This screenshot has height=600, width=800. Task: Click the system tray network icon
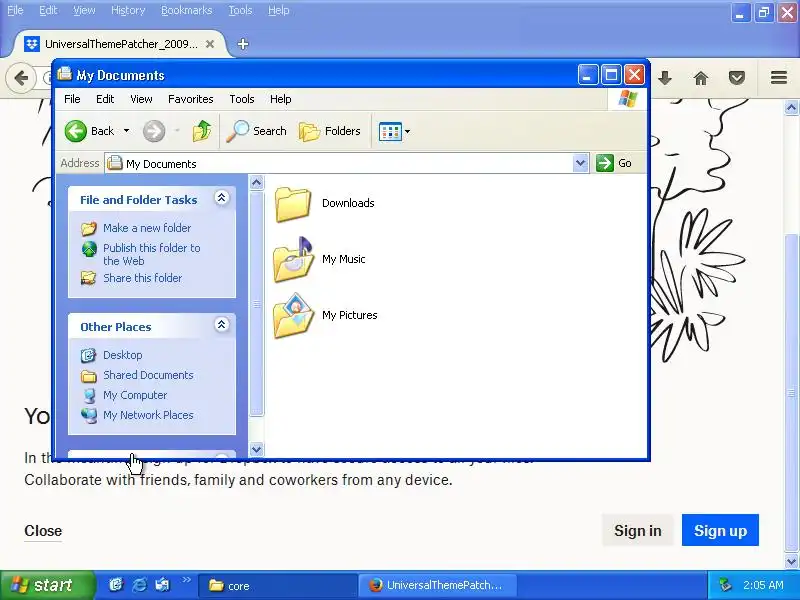pyautogui.click(x=724, y=585)
